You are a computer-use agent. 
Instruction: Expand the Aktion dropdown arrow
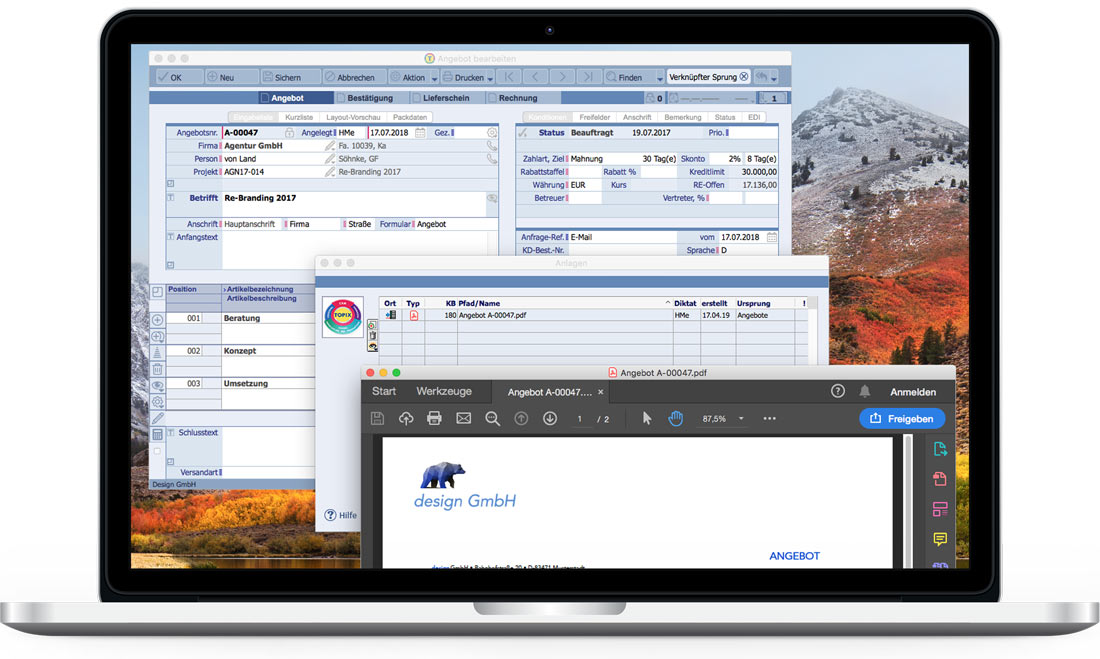click(434, 78)
